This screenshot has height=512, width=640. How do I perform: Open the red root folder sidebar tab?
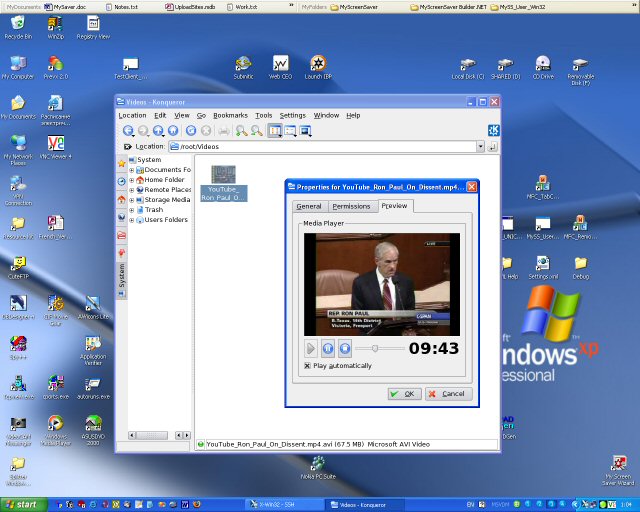121,235
